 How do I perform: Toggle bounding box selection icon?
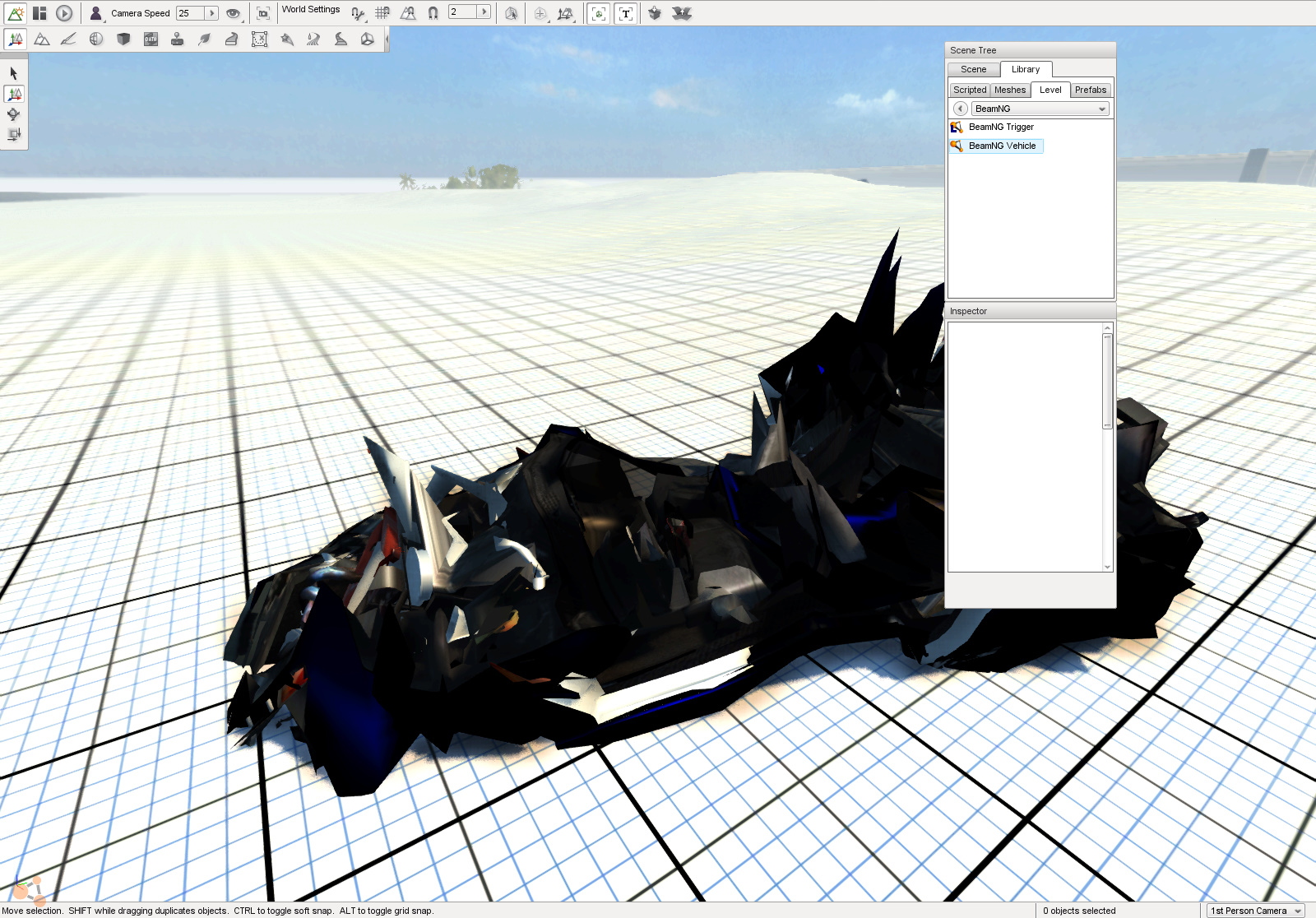coord(511,13)
